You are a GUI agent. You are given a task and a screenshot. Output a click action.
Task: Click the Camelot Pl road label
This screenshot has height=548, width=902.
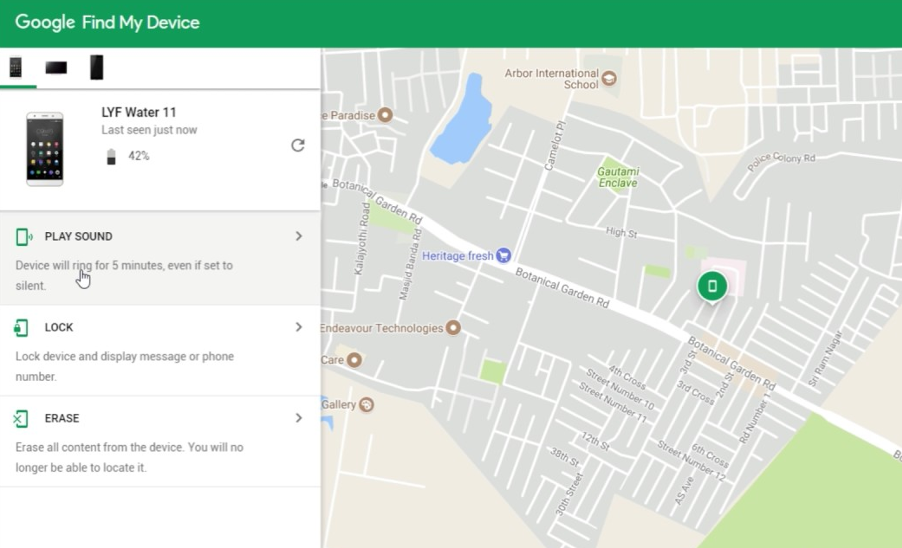tap(555, 145)
